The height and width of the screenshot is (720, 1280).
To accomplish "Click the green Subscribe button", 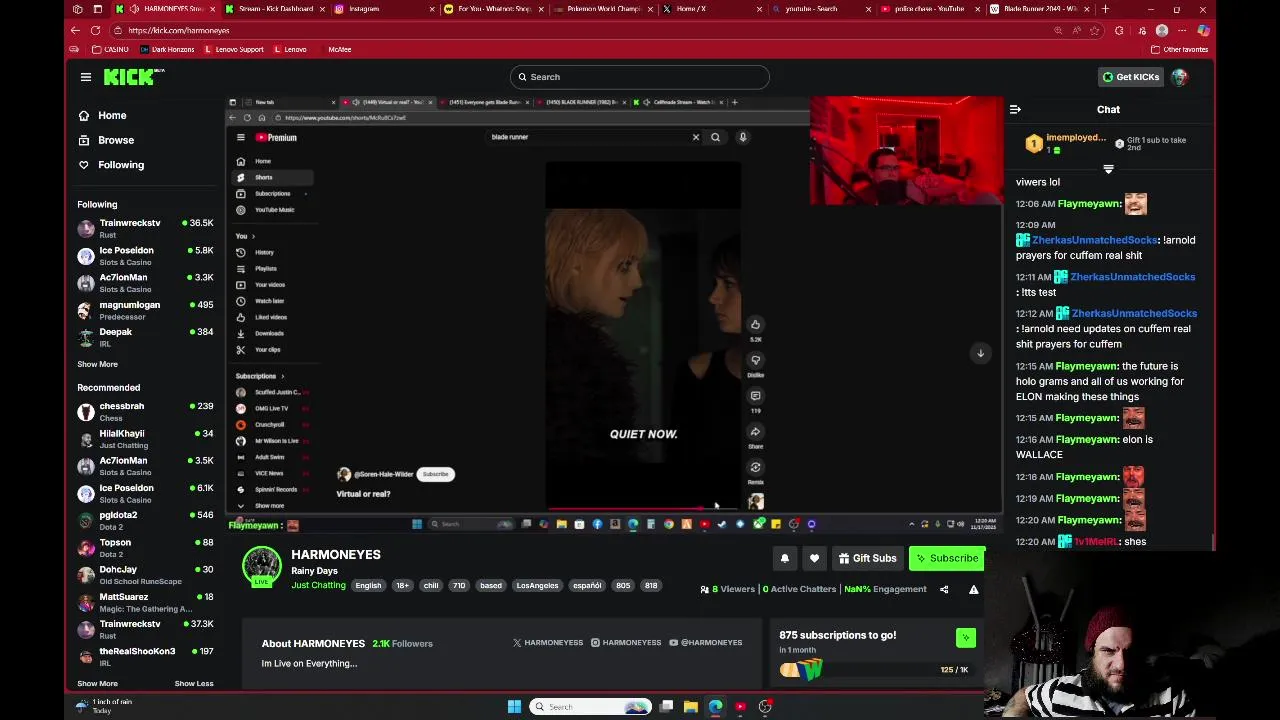I will pos(947,559).
